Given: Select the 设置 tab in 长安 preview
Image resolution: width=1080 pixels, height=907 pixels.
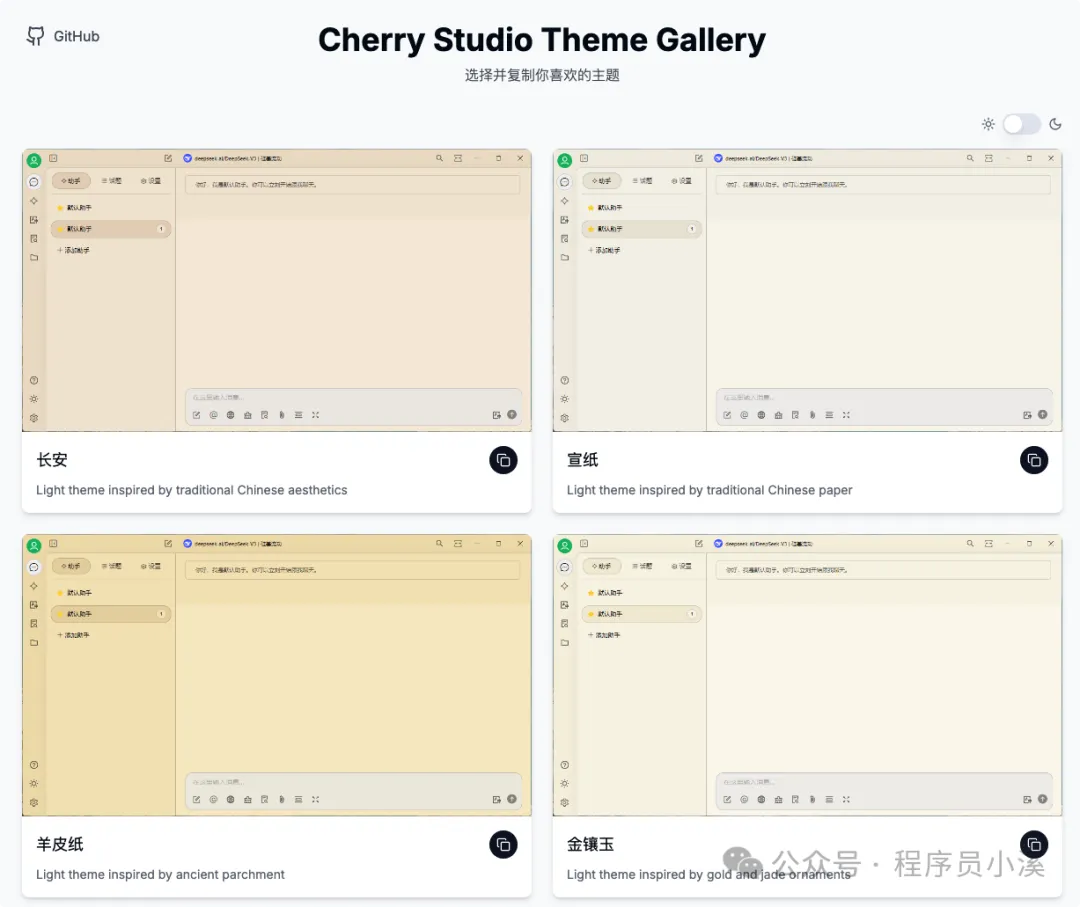Looking at the screenshot, I should (x=151, y=181).
